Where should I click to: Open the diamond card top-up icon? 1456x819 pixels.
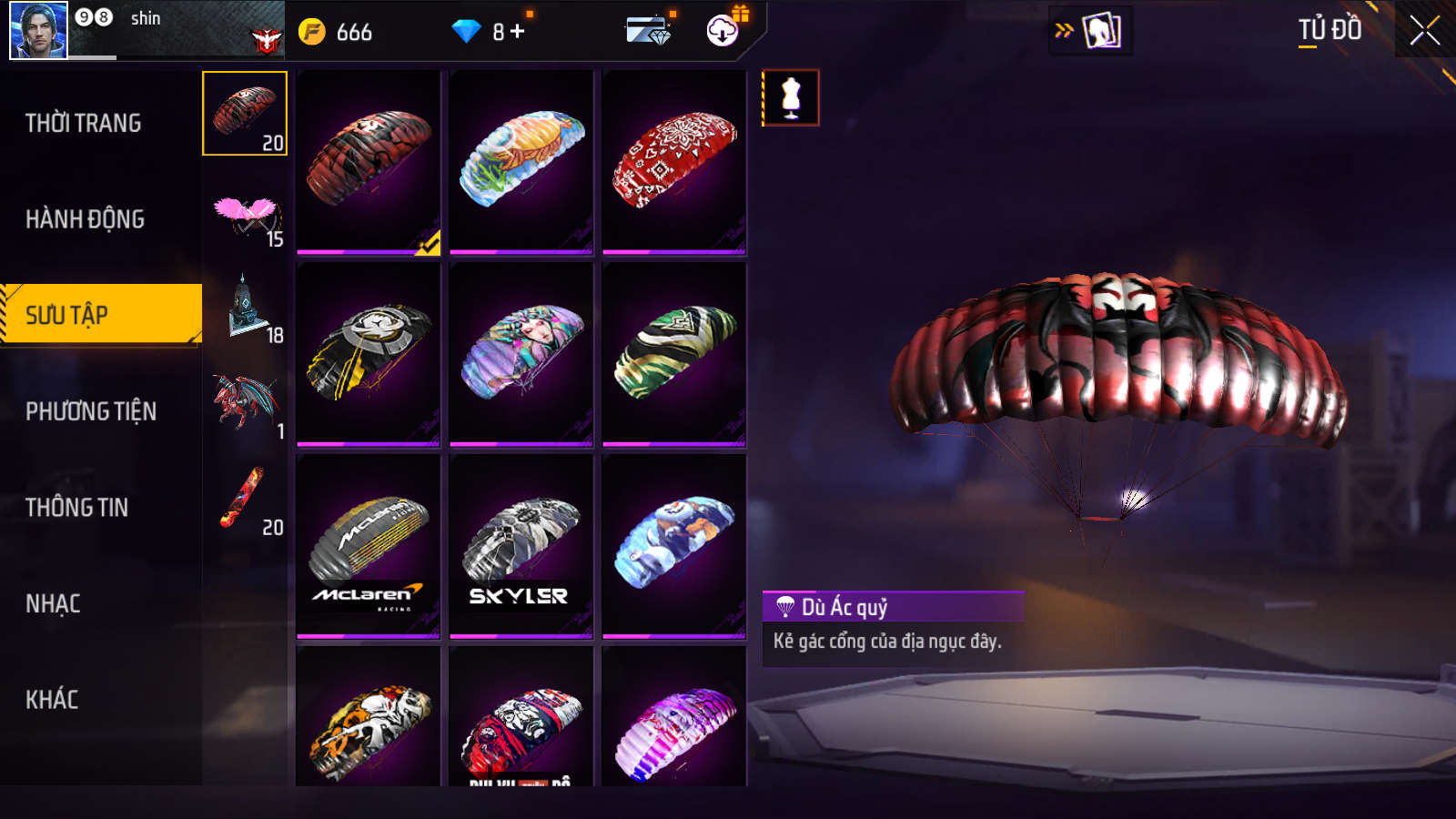coord(649,31)
